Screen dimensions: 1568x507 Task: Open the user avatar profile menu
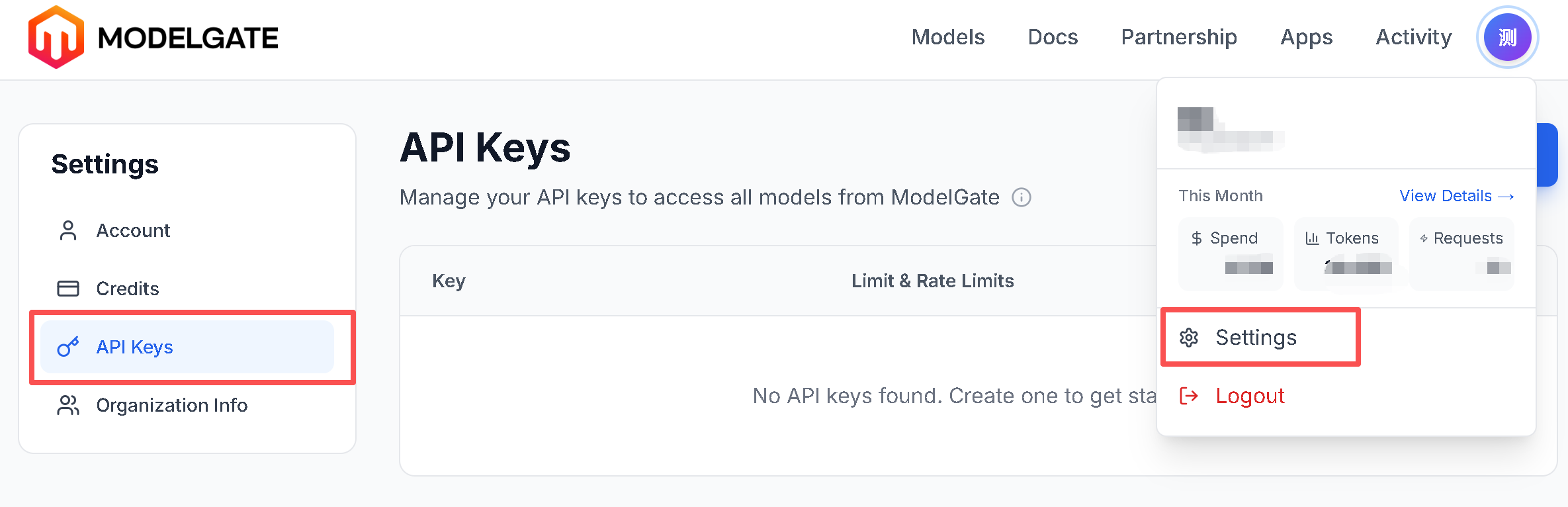click(1506, 38)
